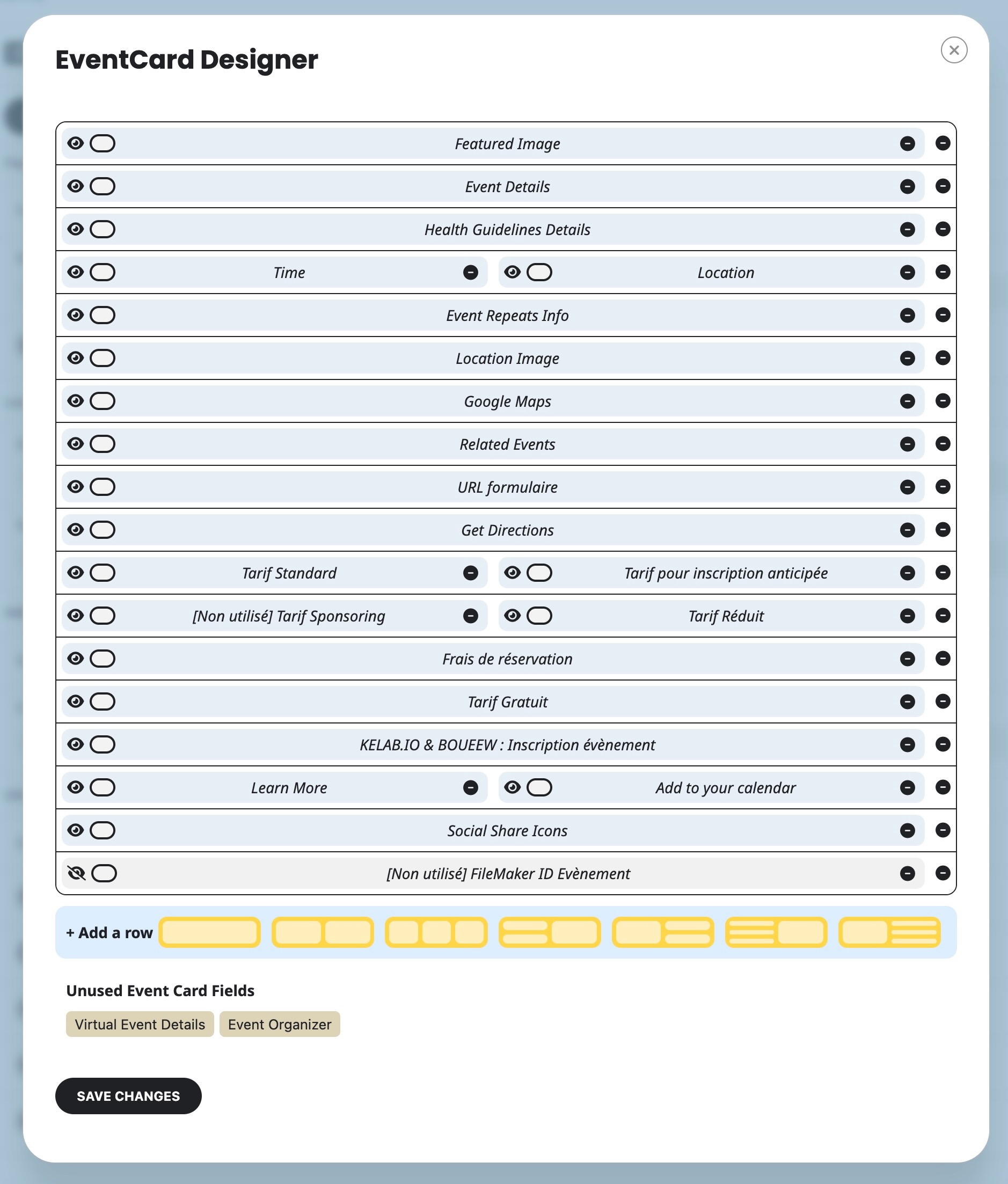1008x1184 pixels.
Task: Remove the Time field from its row
Action: (470, 272)
